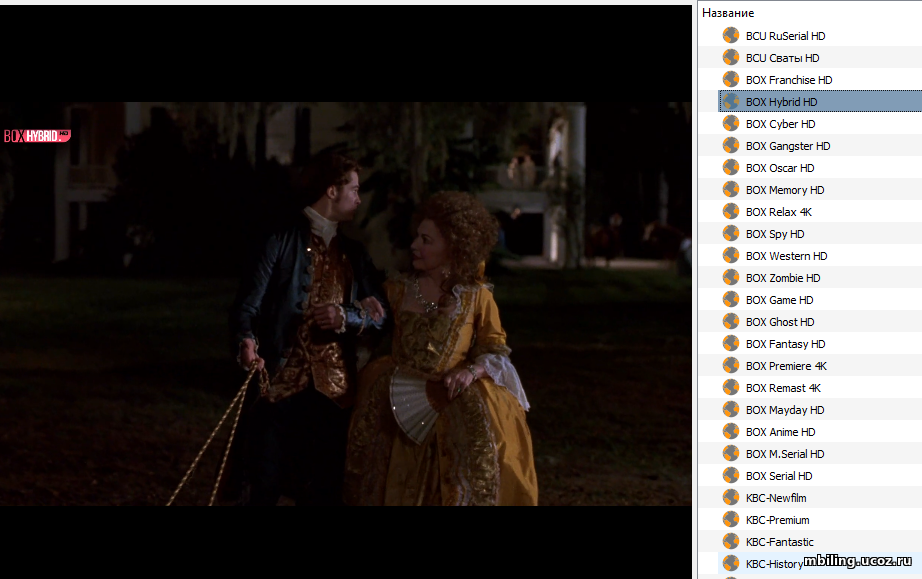Screen dimensions: 922x579
Task: Choose the KBC-Newfilm channel
Action: tap(776, 498)
